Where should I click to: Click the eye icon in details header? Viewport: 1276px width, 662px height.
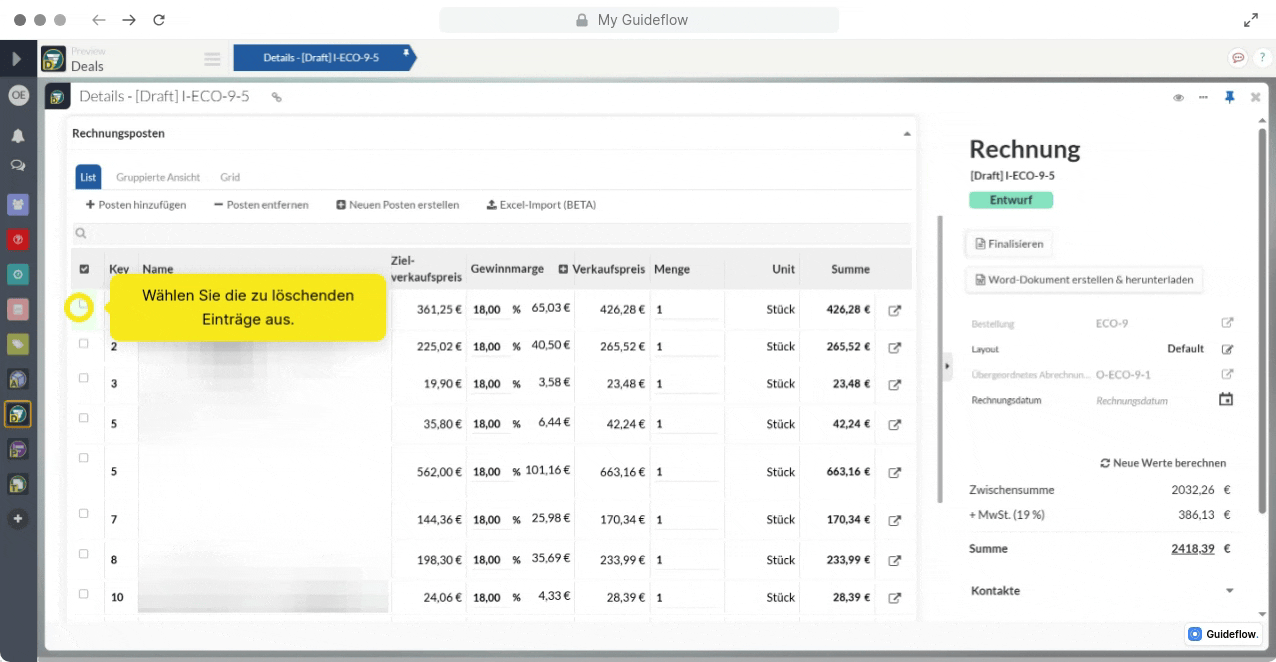pos(1178,97)
